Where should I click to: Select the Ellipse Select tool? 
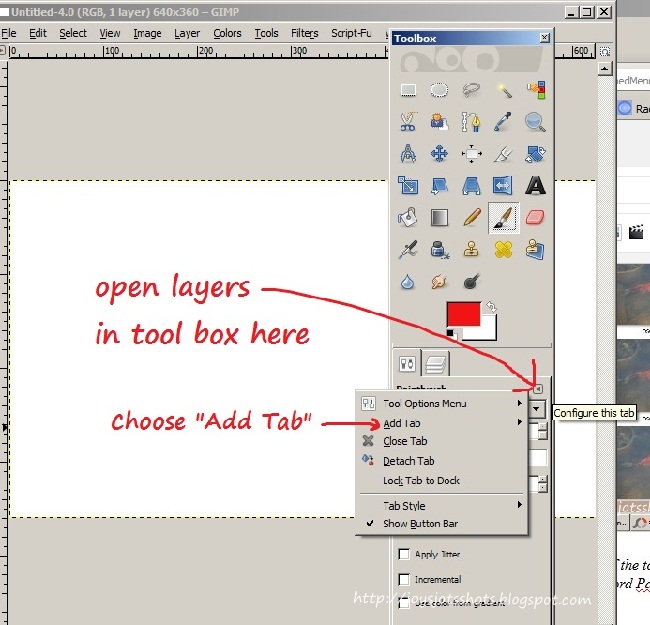tap(439, 90)
